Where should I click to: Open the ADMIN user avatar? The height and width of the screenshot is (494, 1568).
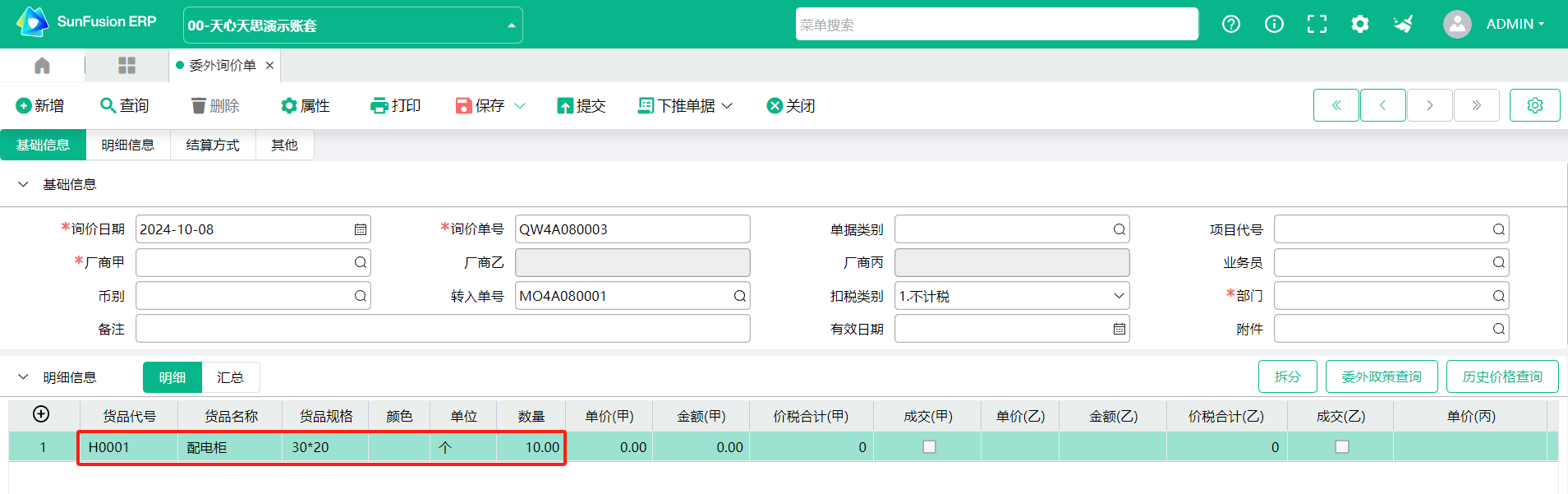pyautogui.click(x=1457, y=24)
